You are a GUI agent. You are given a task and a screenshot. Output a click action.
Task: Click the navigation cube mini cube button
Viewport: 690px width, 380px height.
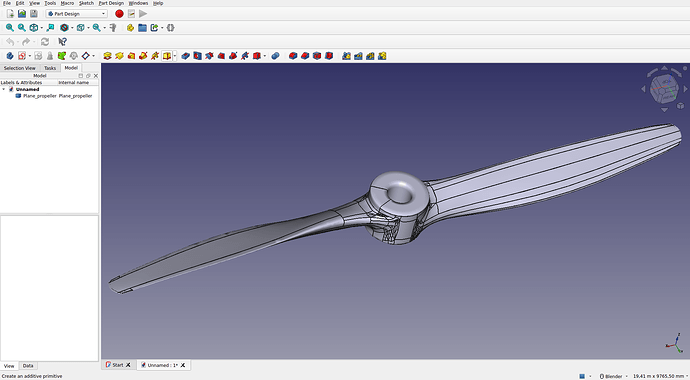pos(680,106)
